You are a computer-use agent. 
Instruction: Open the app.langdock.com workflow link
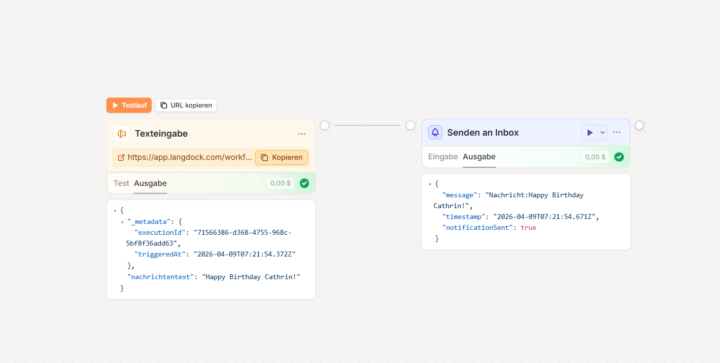[190, 157]
